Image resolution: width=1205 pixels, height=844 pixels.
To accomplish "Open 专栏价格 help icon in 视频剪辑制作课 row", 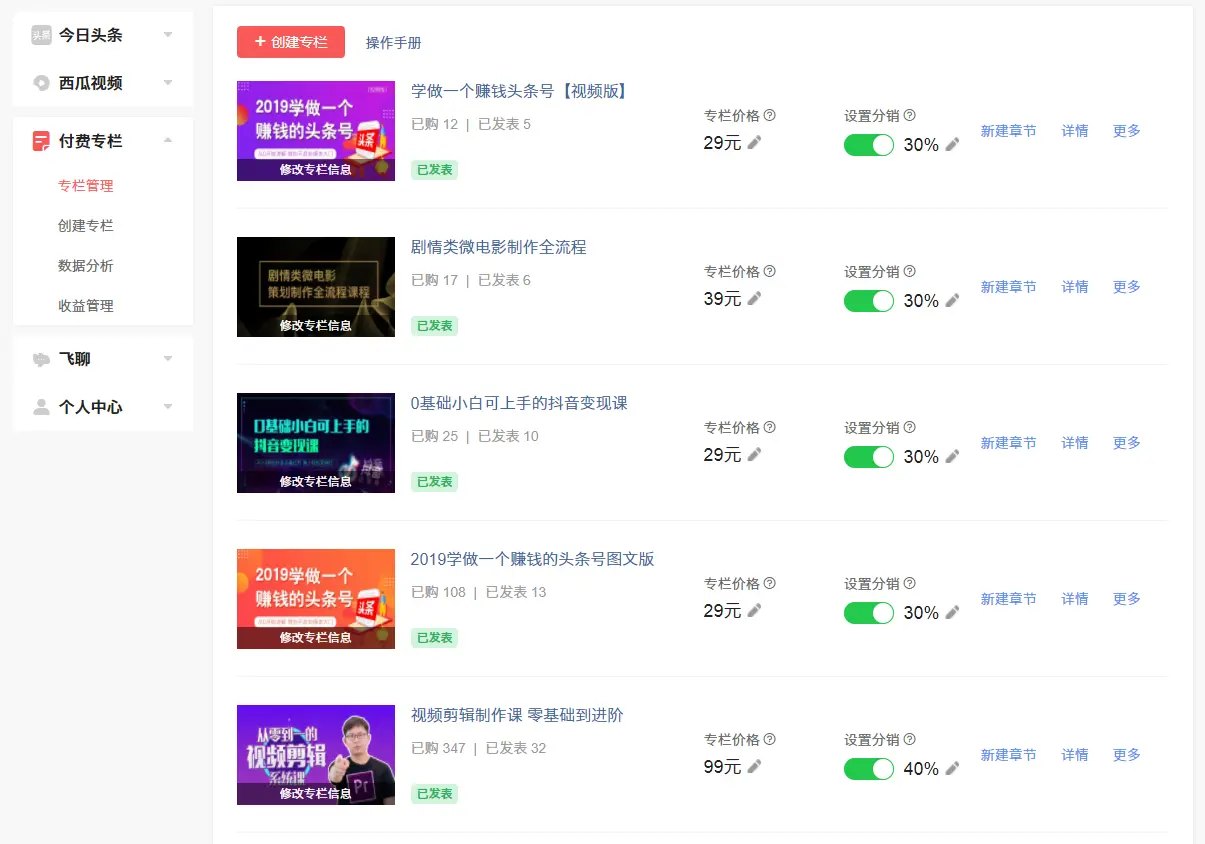I will 770,740.
